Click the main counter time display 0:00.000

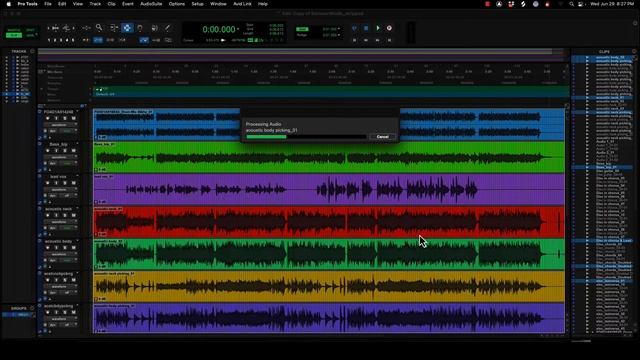pyautogui.click(x=219, y=29)
